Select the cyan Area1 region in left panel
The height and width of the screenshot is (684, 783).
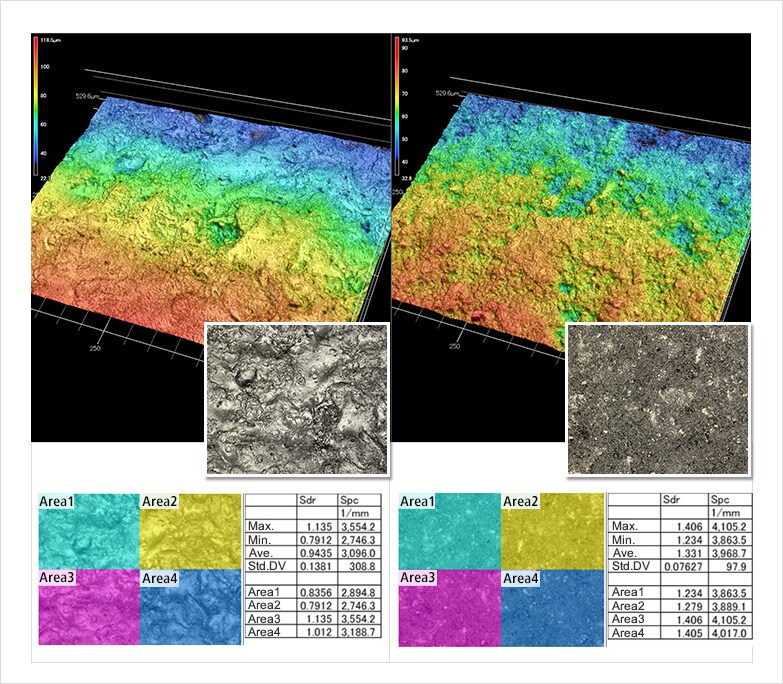88,530
